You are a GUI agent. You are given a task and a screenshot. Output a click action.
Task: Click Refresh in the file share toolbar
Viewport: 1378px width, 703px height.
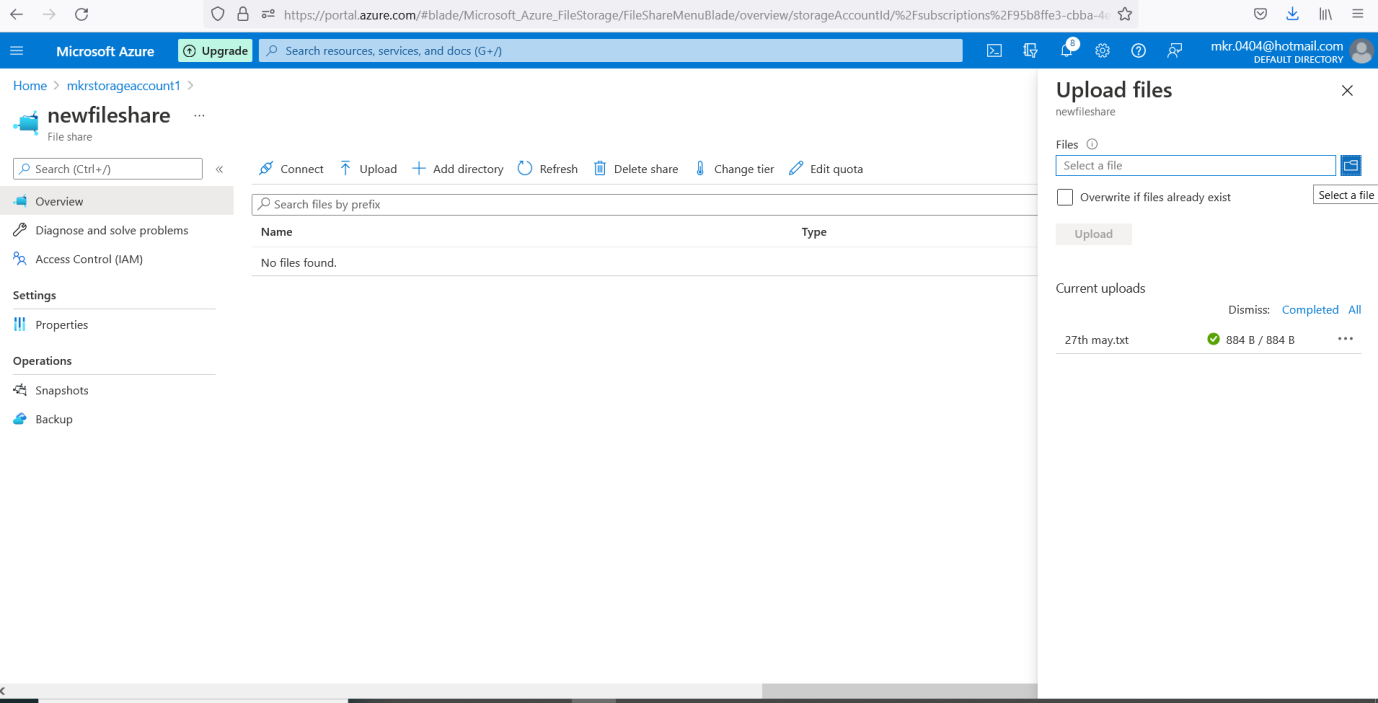(x=548, y=169)
